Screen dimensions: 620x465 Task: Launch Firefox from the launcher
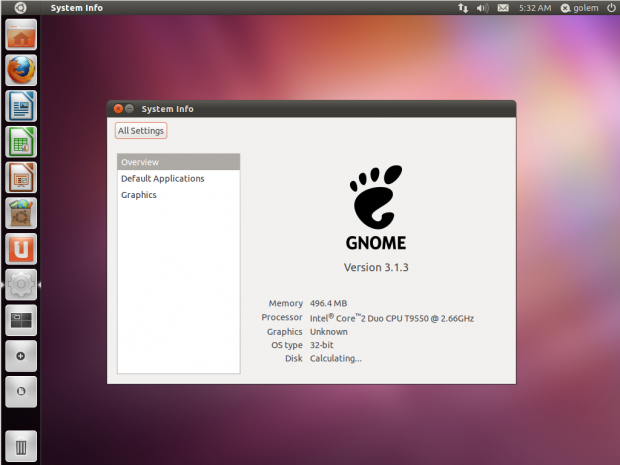[x=21, y=70]
